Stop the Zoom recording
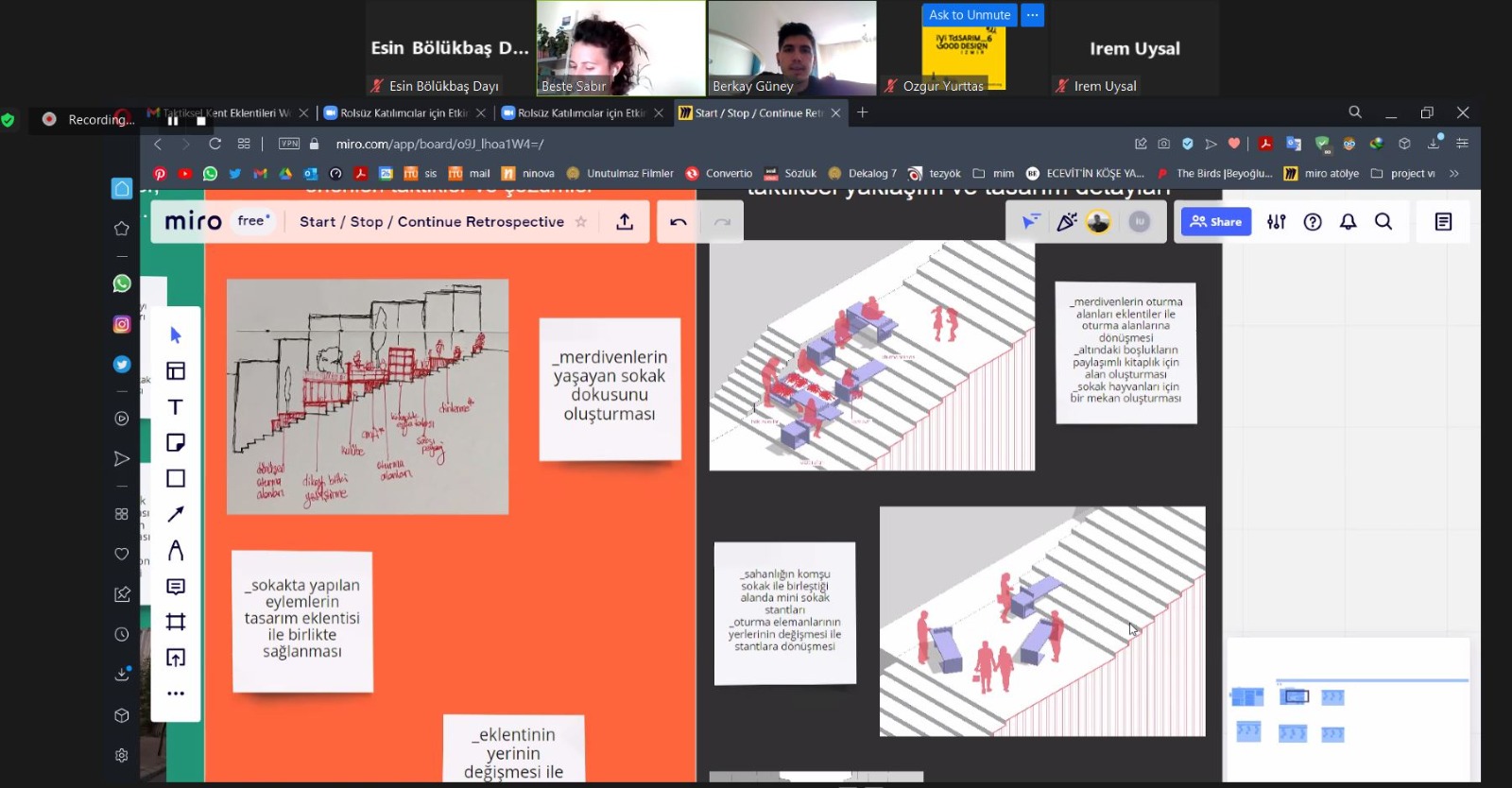 tap(200, 121)
